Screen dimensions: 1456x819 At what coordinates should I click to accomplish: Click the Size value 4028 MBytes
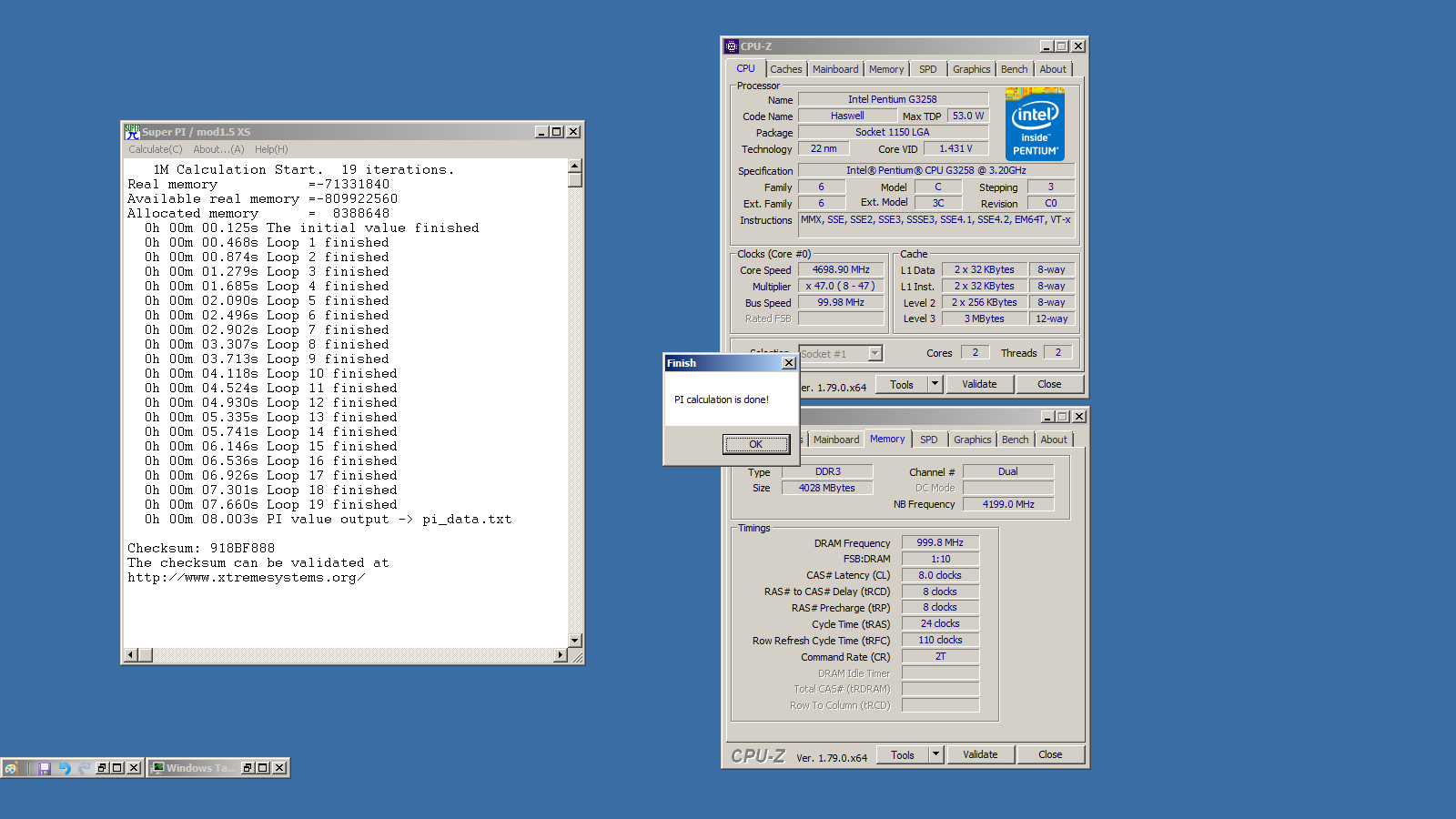coord(827,488)
